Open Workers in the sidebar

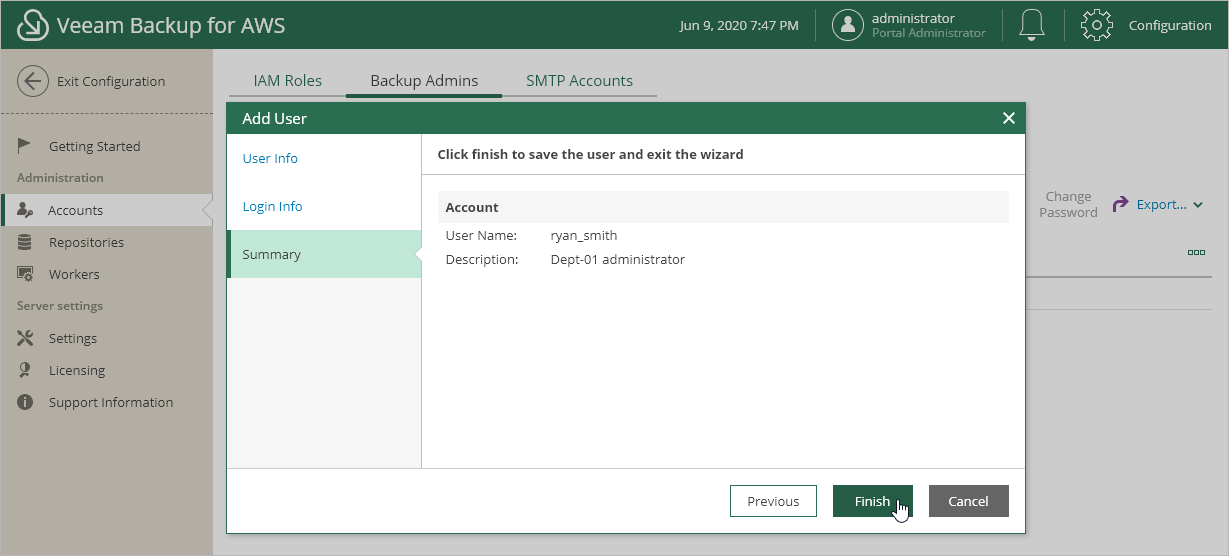pos(74,274)
